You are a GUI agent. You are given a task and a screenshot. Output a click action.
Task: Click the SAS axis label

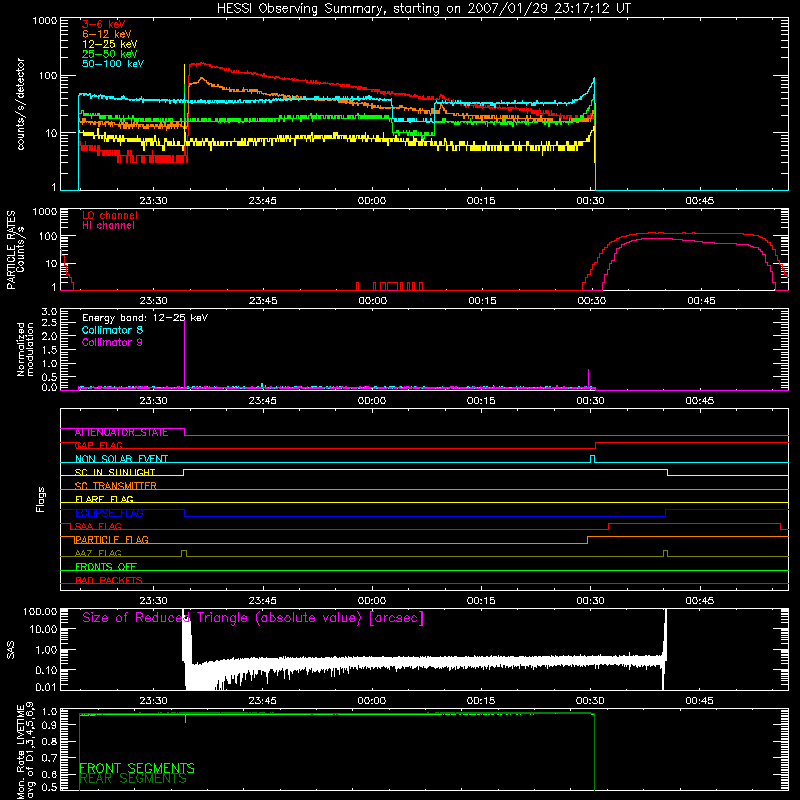coord(10,650)
